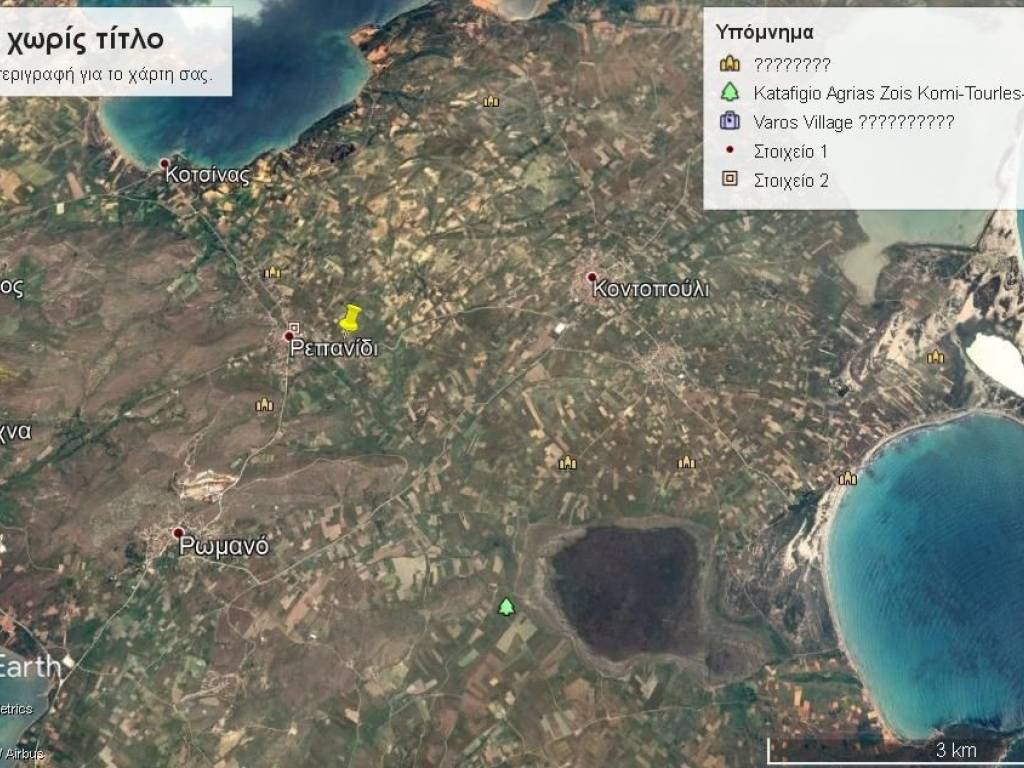Image resolution: width=1024 pixels, height=768 pixels.
Task: Click the yellow pushpin placemark near Ρεπανίδι
Action: coord(349,319)
